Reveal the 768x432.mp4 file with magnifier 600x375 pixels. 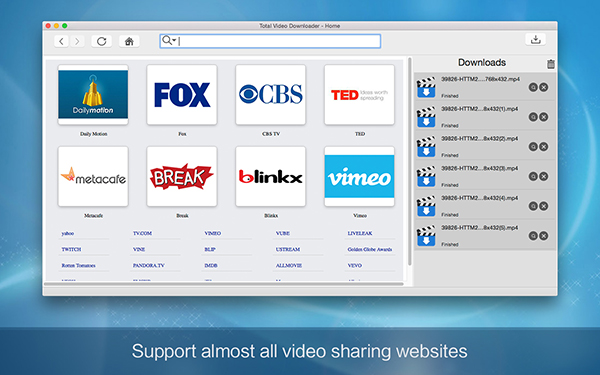[533, 87]
